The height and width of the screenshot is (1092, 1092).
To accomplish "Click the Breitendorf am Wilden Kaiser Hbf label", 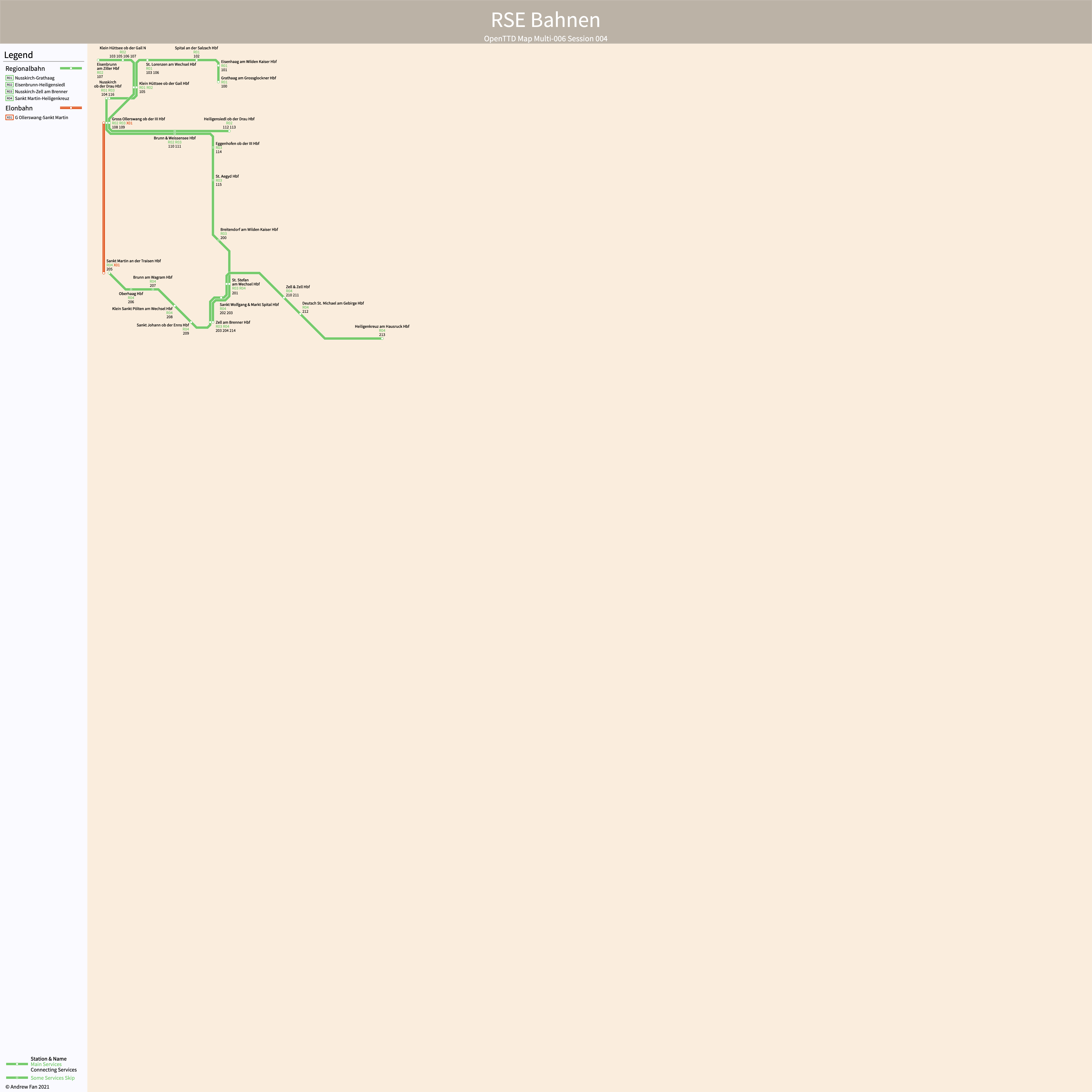I will coord(249,229).
